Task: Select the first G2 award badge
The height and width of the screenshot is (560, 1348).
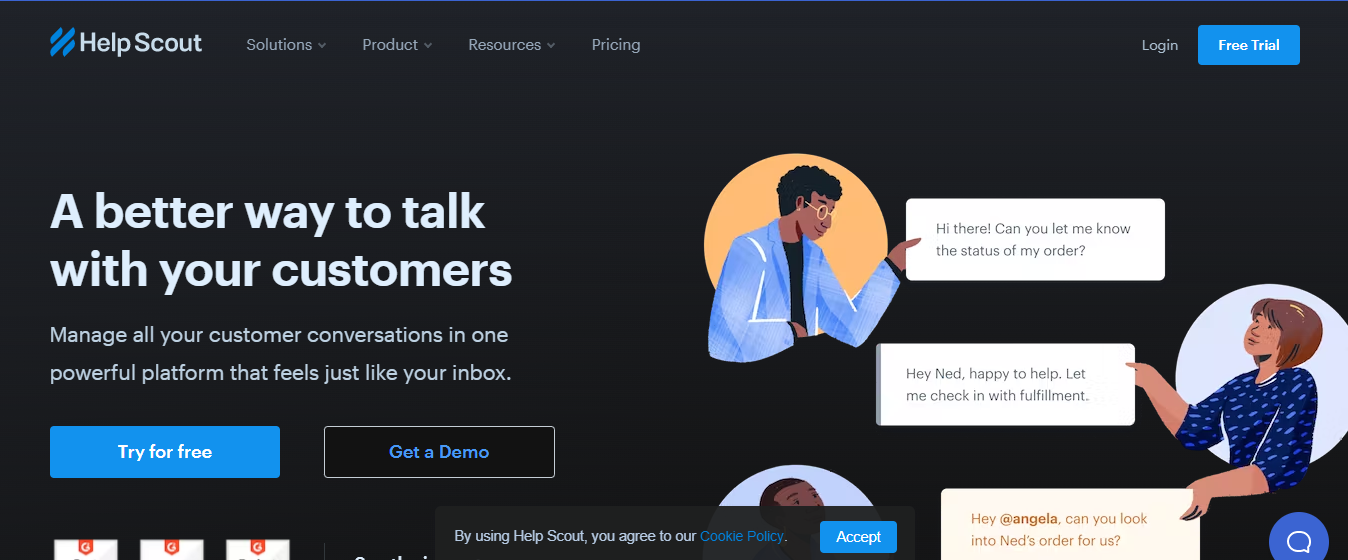Action: point(85,549)
